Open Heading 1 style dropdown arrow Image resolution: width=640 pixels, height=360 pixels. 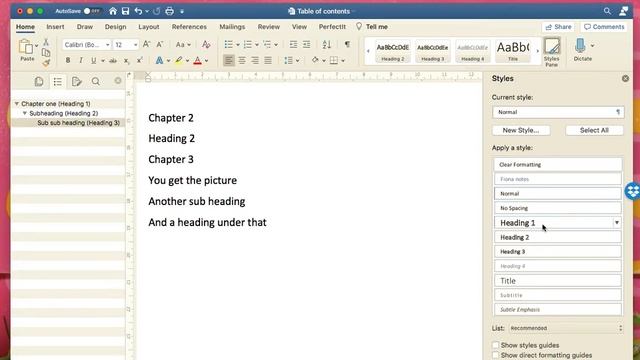coord(617,223)
